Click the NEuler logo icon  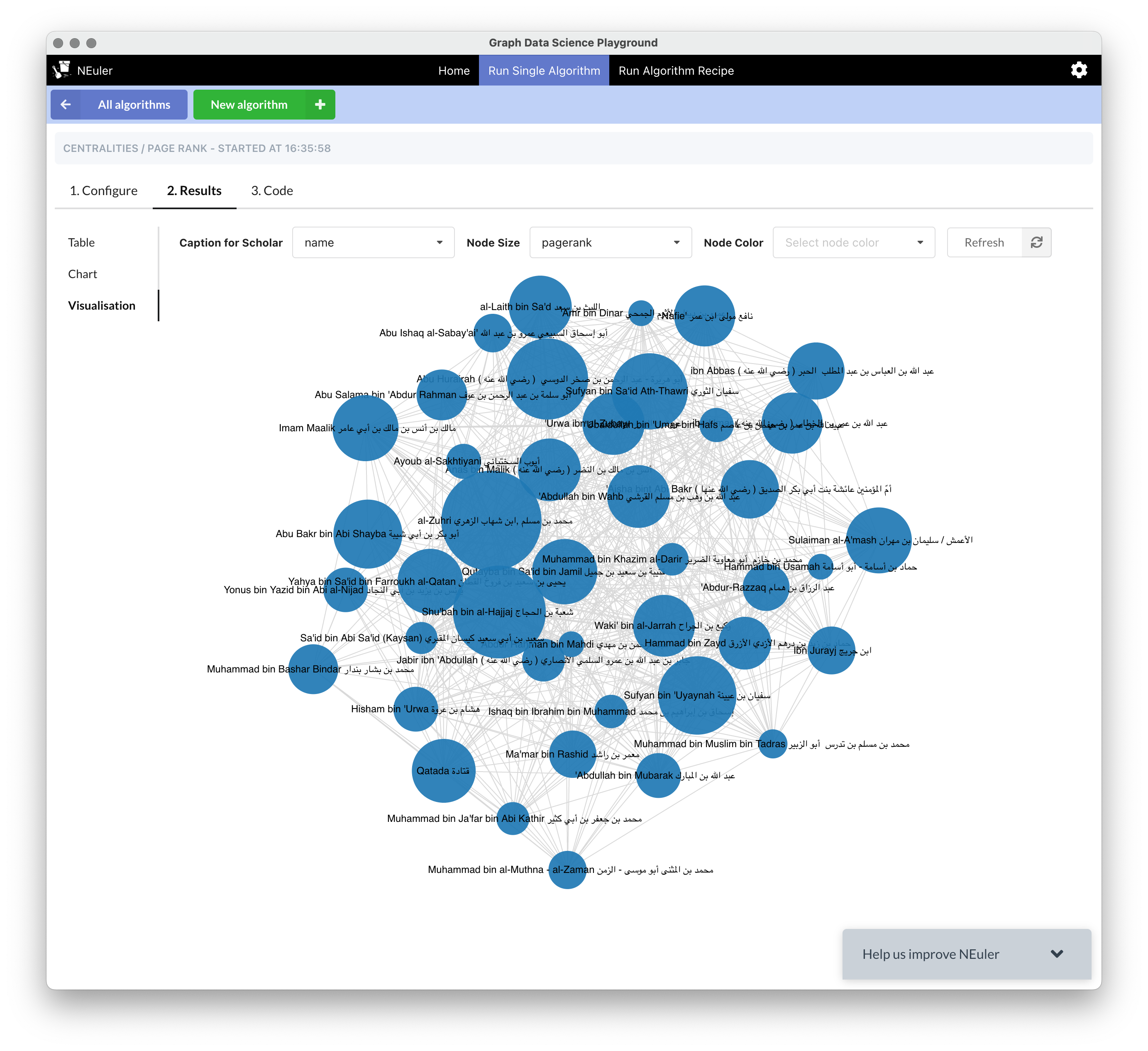61,70
